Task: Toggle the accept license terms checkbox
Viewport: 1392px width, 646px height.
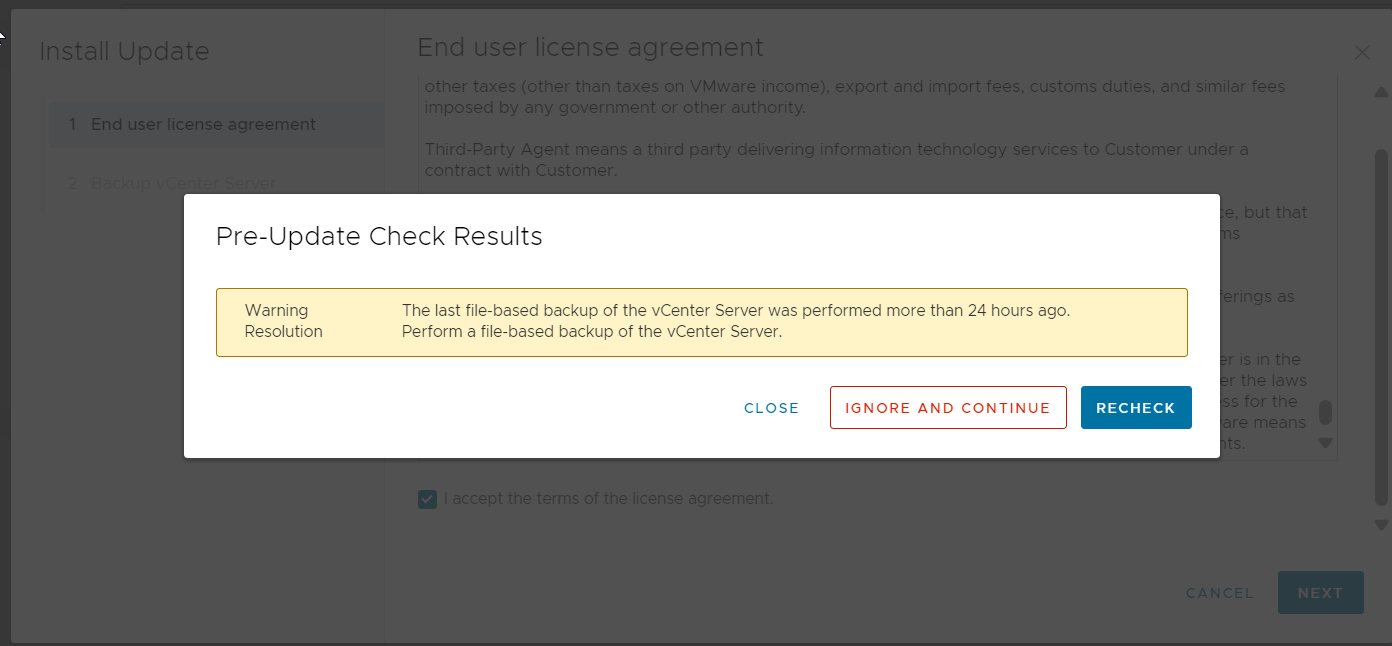Action: (x=427, y=499)
